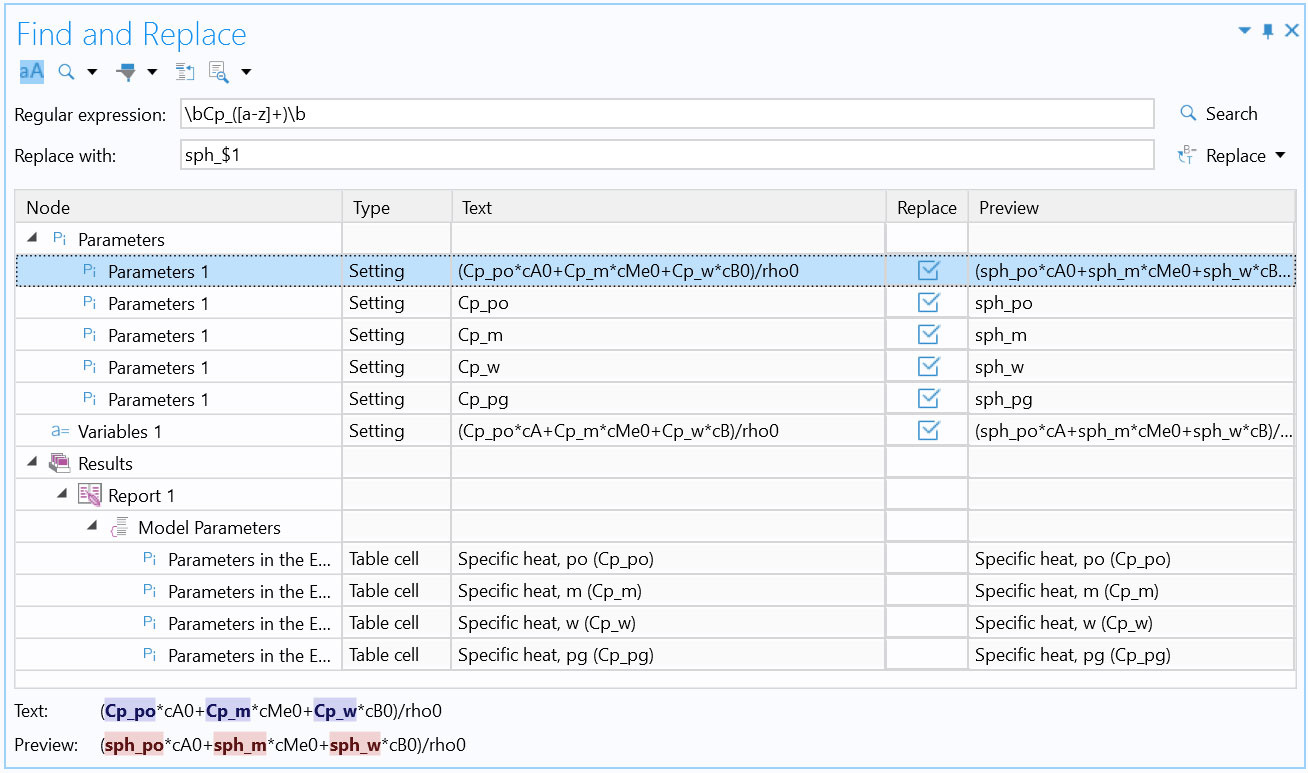Click the magnifier search options icon
Viewport: 1308px width, 773px height.
[x=67, y=71]
